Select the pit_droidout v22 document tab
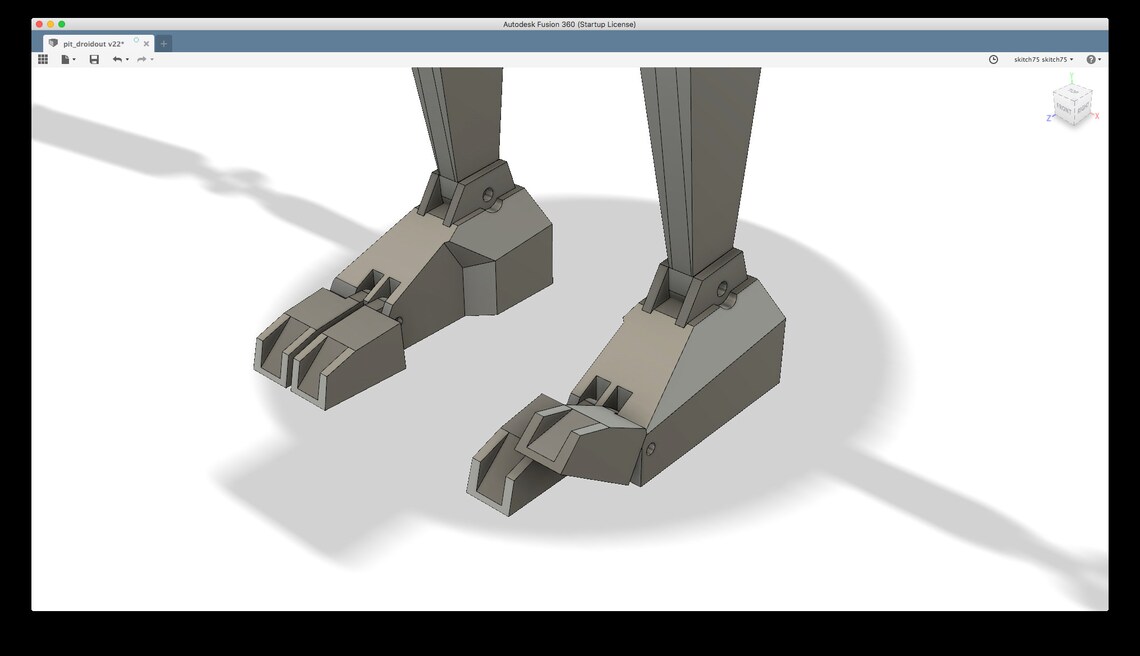The width and height of the screenshot is (1140, 656). 95,43
